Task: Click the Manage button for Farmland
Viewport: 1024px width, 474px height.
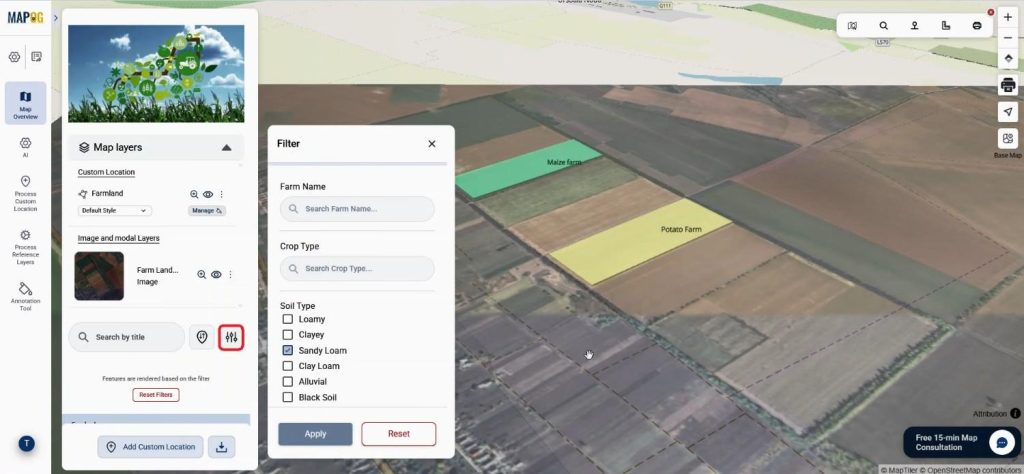Action: [x=207, y=211]
